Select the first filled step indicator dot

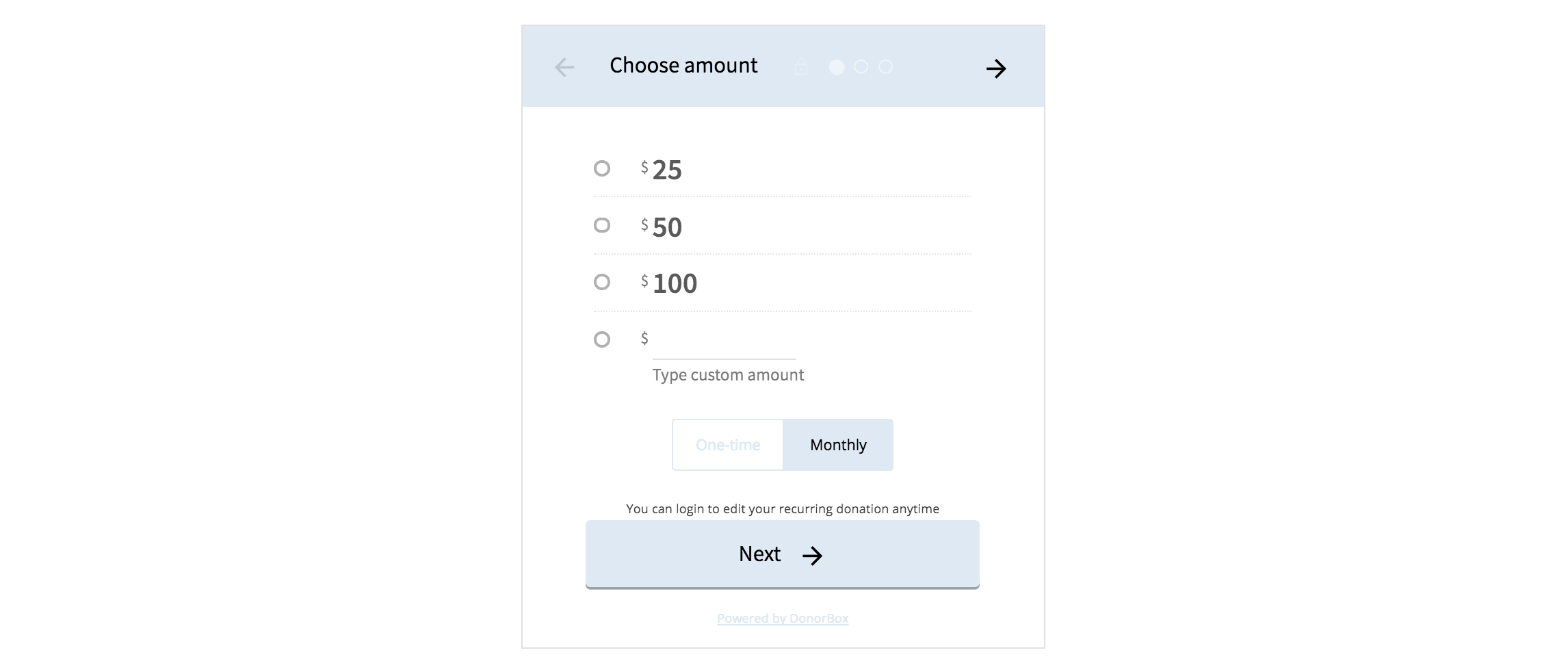(837, 67)
